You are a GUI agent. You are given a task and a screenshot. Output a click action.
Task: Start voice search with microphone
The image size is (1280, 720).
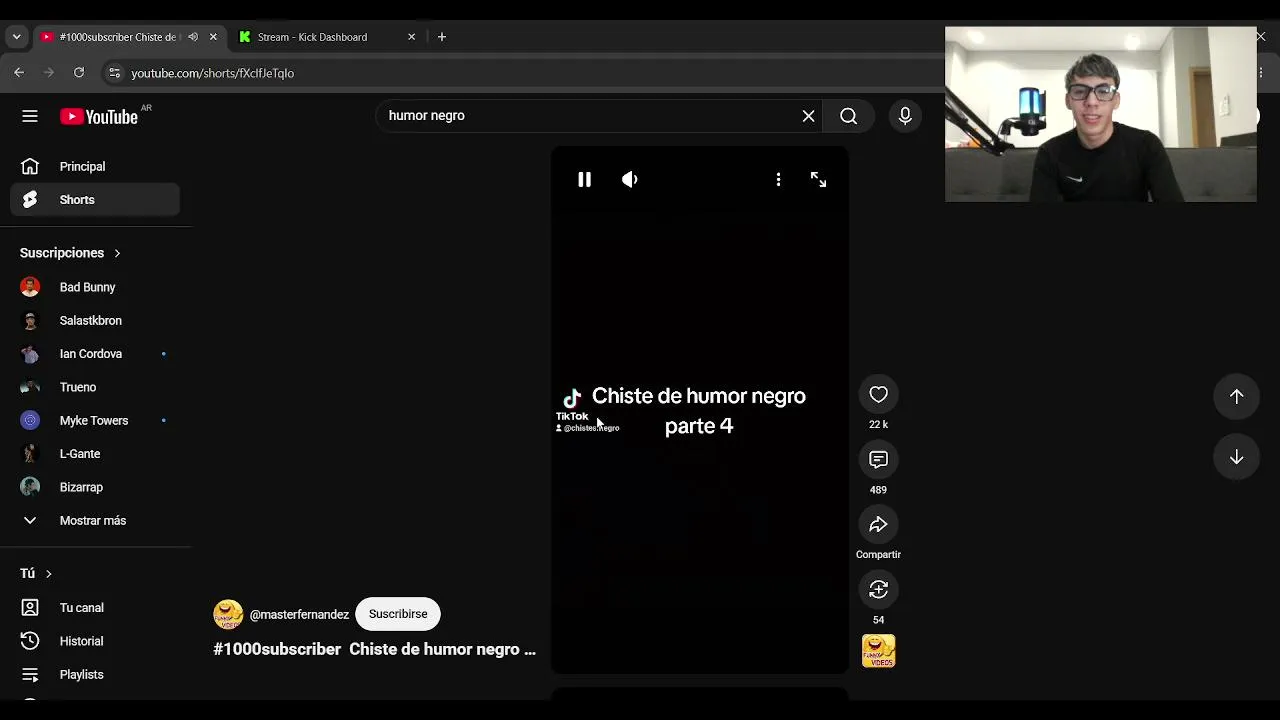(x=905, y=116)
